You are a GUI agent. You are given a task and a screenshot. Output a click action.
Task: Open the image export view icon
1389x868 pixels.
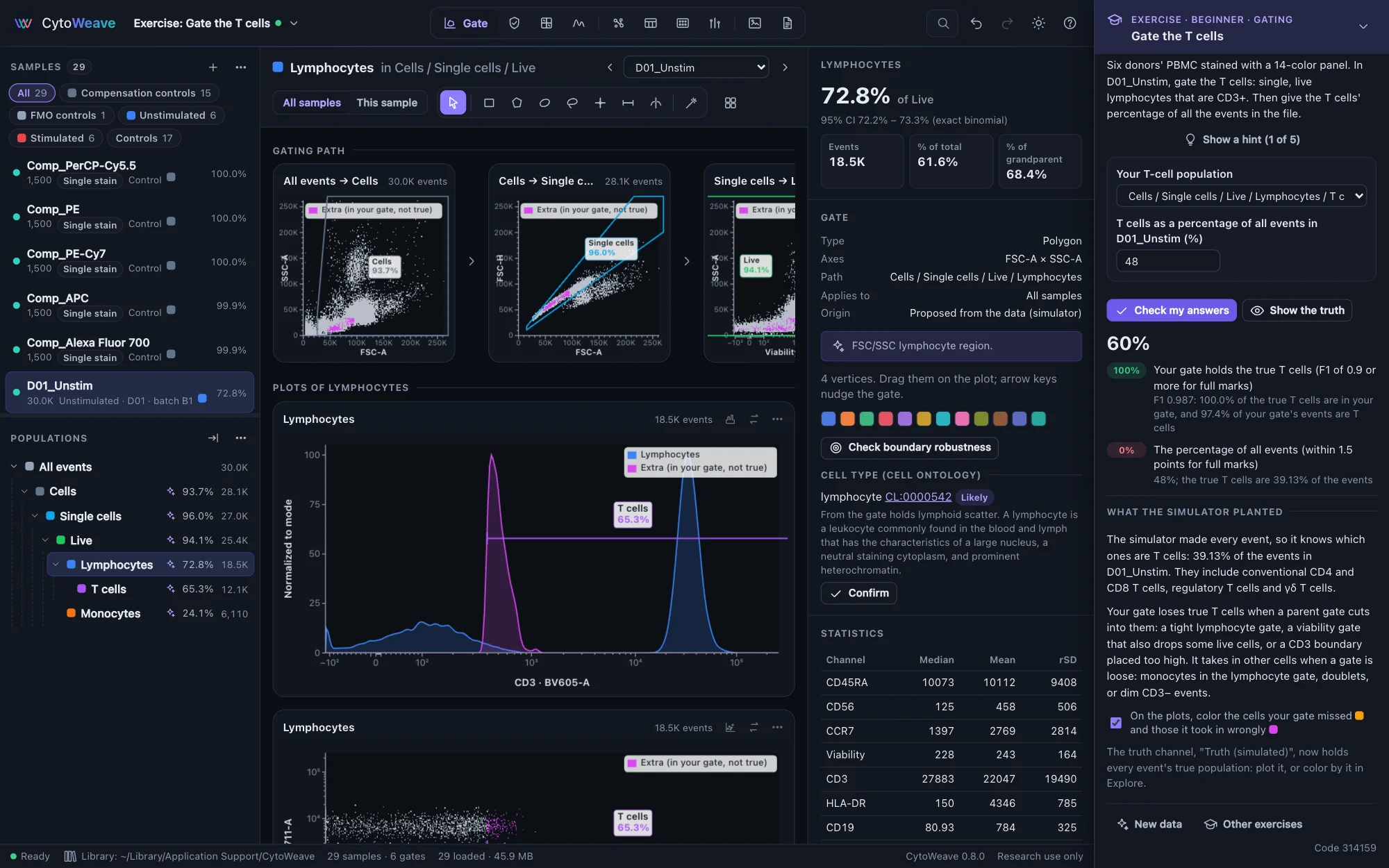(755, 23)
